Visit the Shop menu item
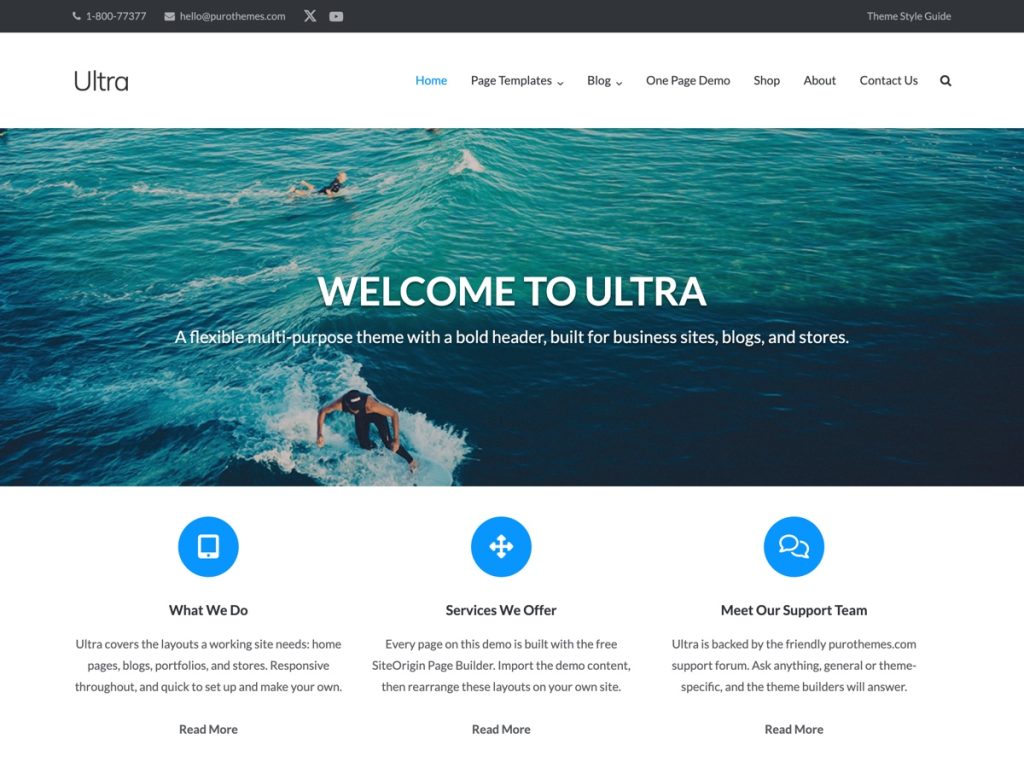 click(x=767, y=80)
